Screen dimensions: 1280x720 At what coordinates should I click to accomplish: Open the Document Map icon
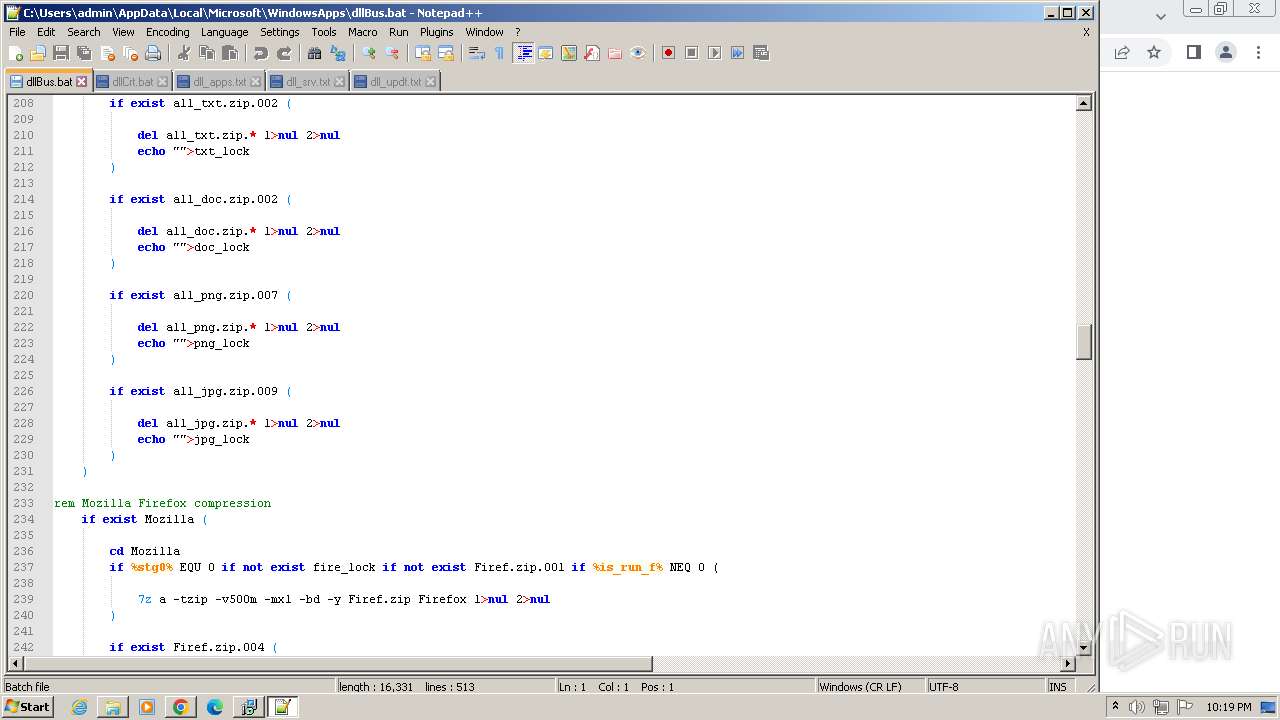(569, 53)
